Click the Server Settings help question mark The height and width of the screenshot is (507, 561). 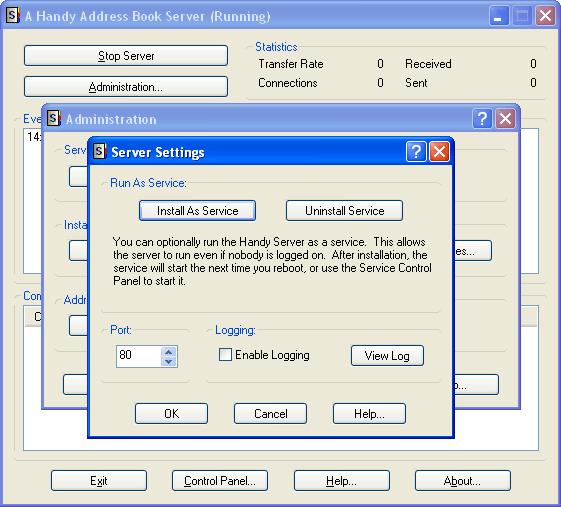416,152
